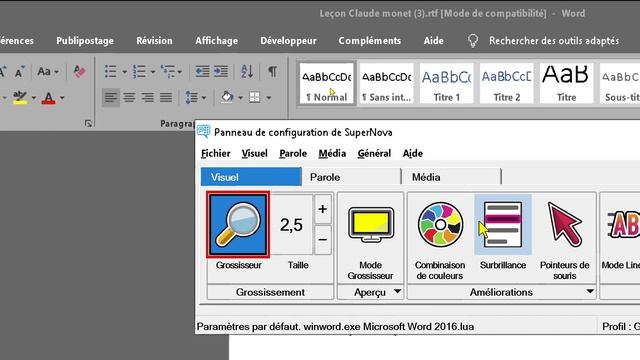Align text right

click(147, 97)
